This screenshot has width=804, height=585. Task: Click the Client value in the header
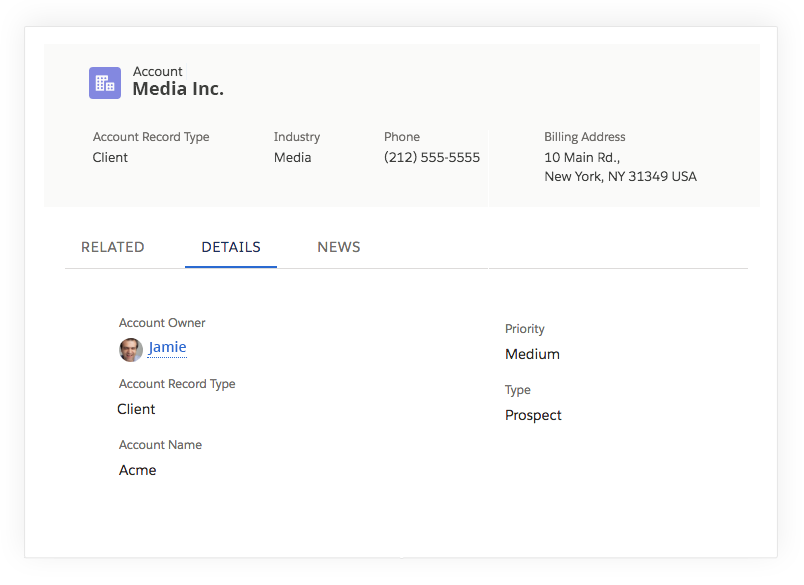click(x=110, y=157)
